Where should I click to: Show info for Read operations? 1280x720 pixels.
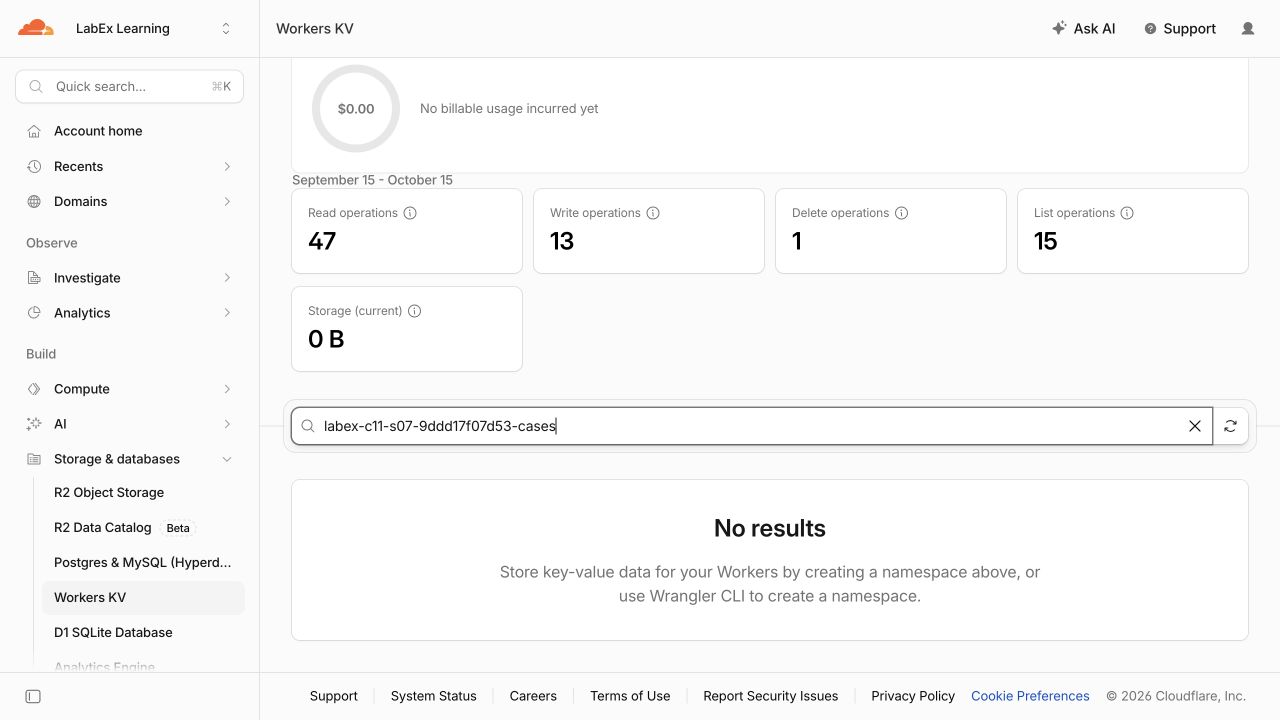410,213
